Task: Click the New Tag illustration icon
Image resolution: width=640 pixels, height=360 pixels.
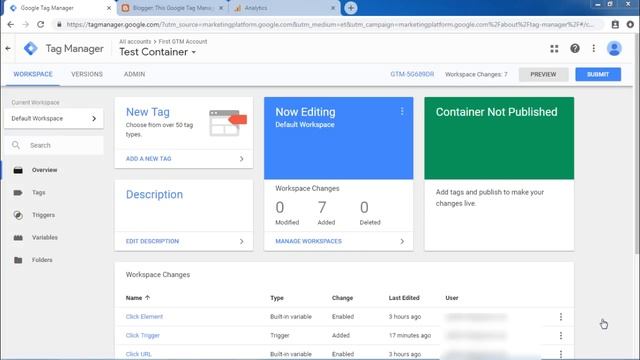Action: 227,123
